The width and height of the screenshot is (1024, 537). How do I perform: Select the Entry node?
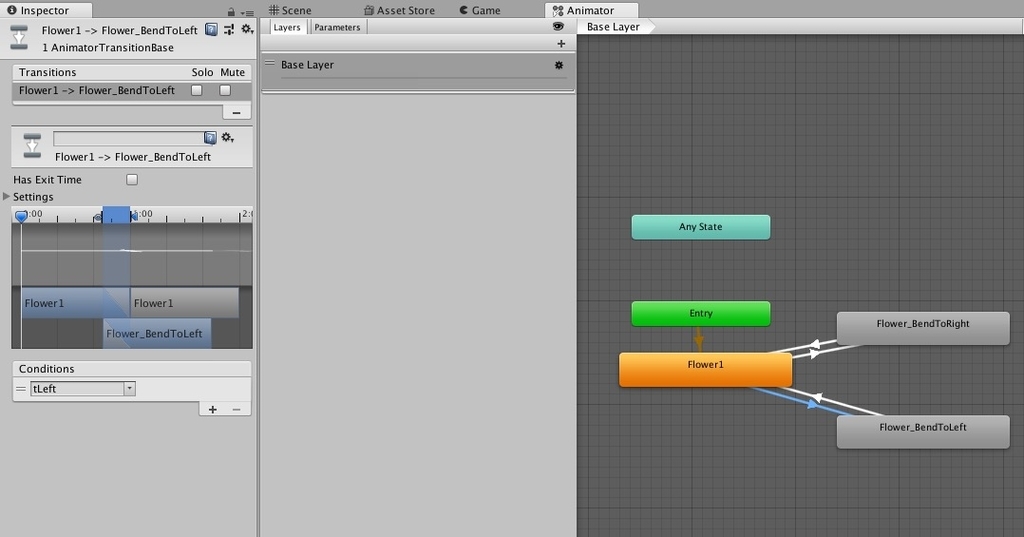701,314
